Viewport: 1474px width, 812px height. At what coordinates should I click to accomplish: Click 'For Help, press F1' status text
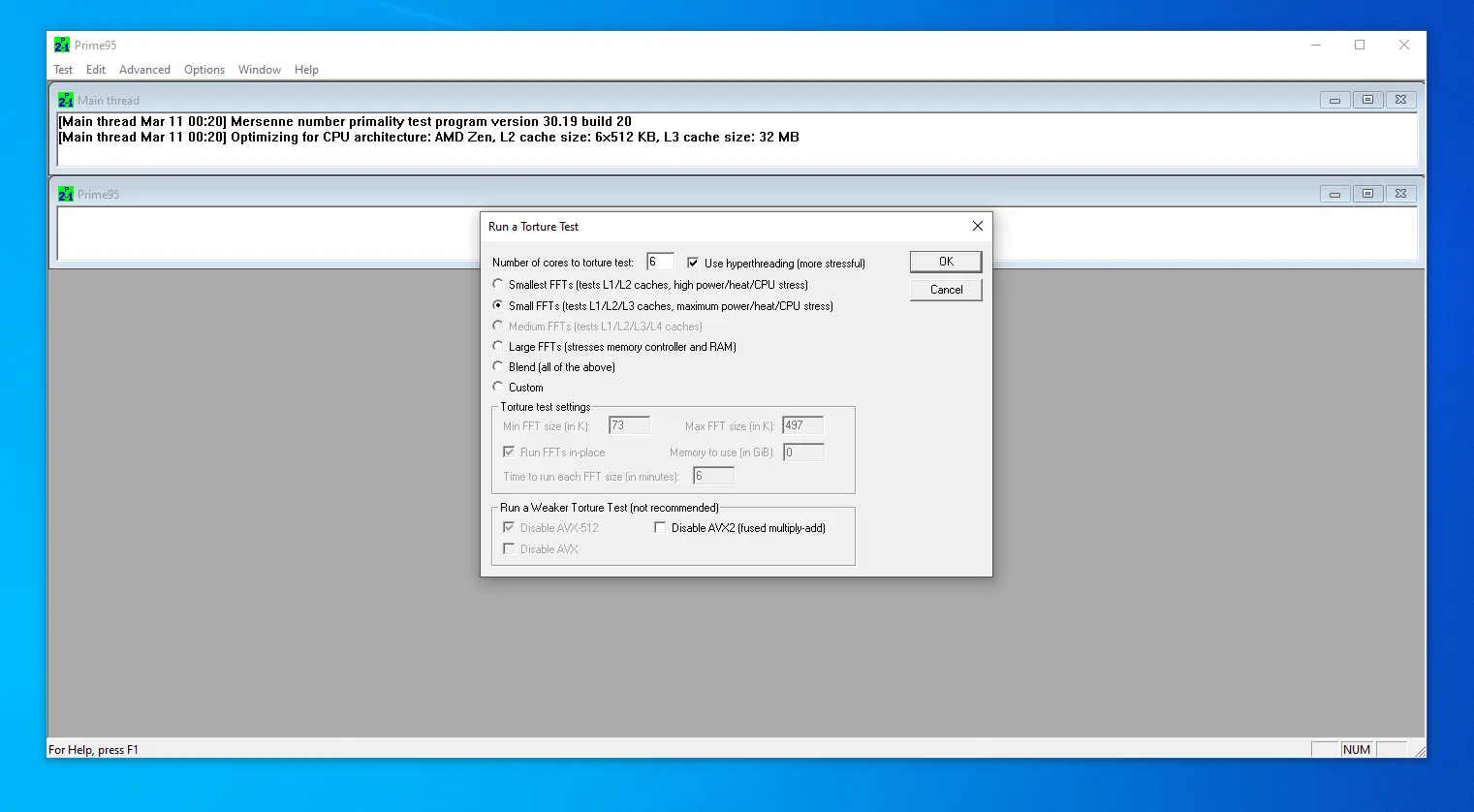(x=93, y=750)
